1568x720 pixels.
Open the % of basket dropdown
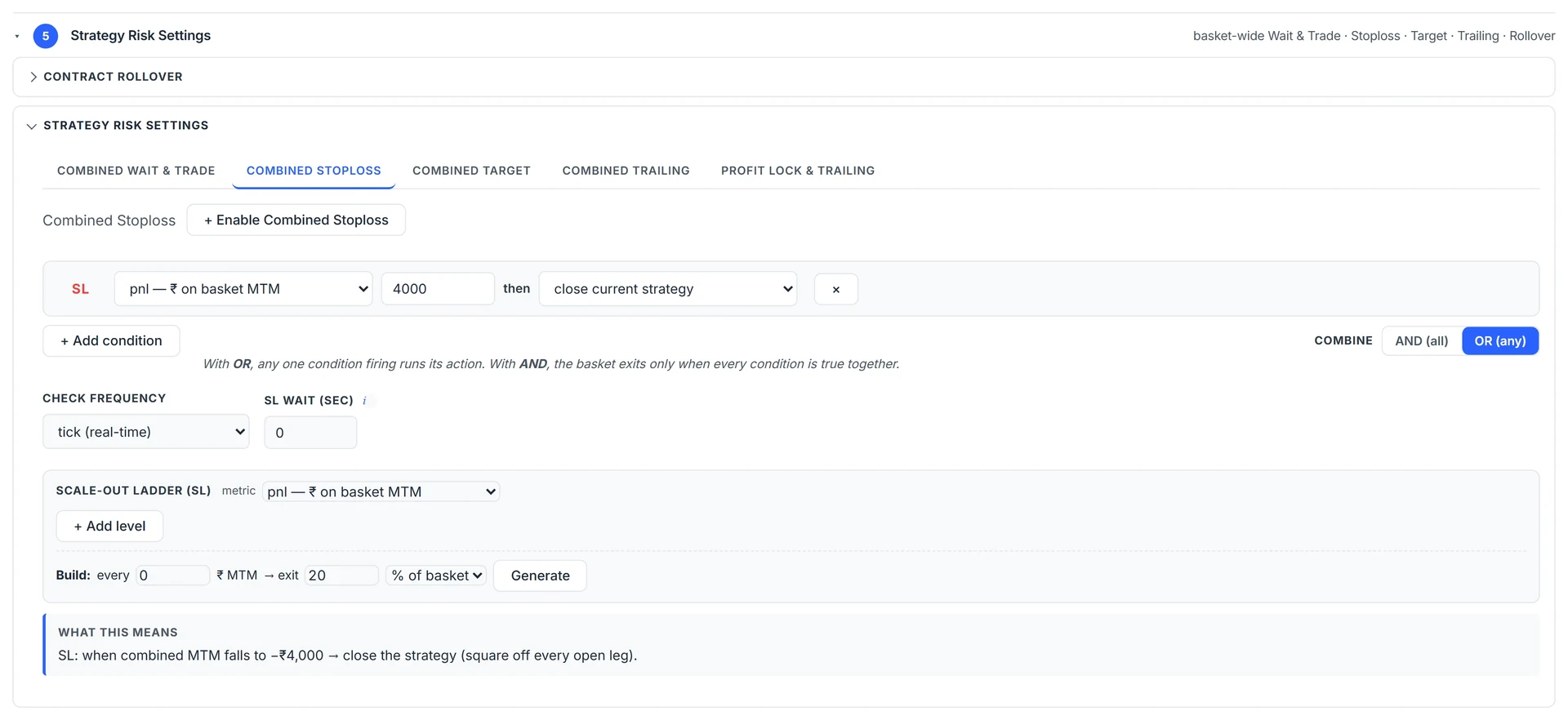pyautogui.click(x=436, y=576)
